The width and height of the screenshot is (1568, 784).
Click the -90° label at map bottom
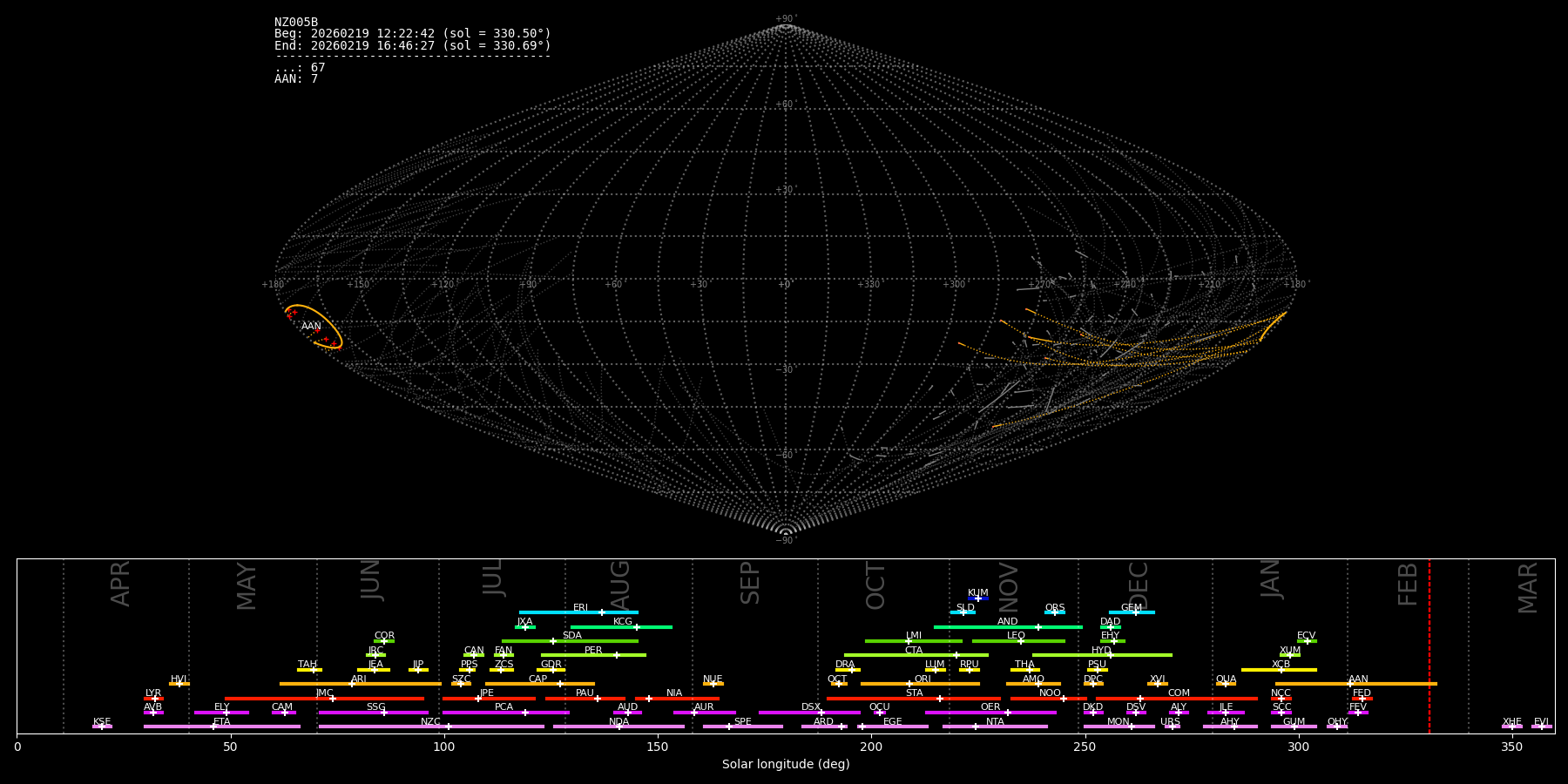[786, 541]
